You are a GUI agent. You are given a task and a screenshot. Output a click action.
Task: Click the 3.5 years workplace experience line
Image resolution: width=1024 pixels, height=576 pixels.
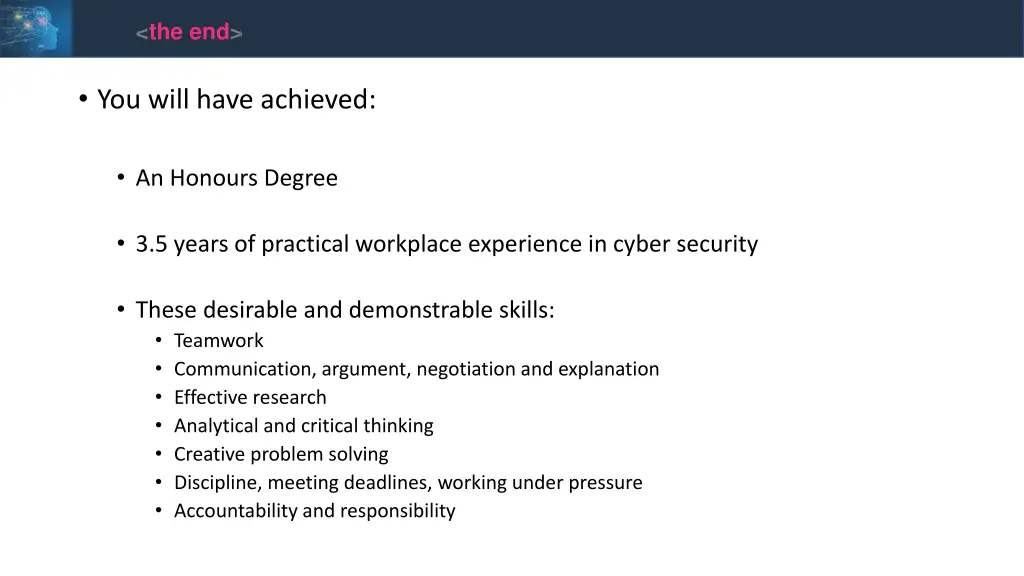coord(447,244)
